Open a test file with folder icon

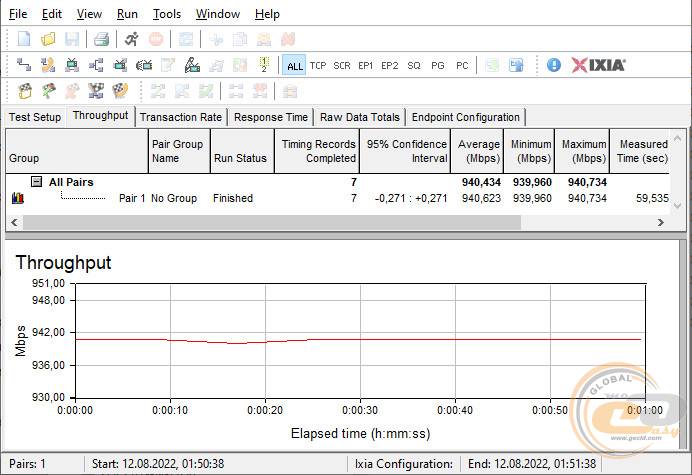pyautogui.click(x=48, y=39)
